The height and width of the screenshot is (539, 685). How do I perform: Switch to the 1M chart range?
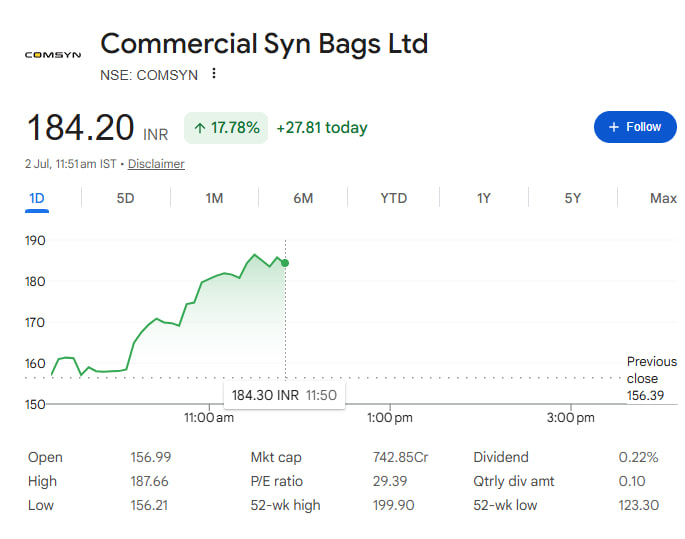[214, 198]
